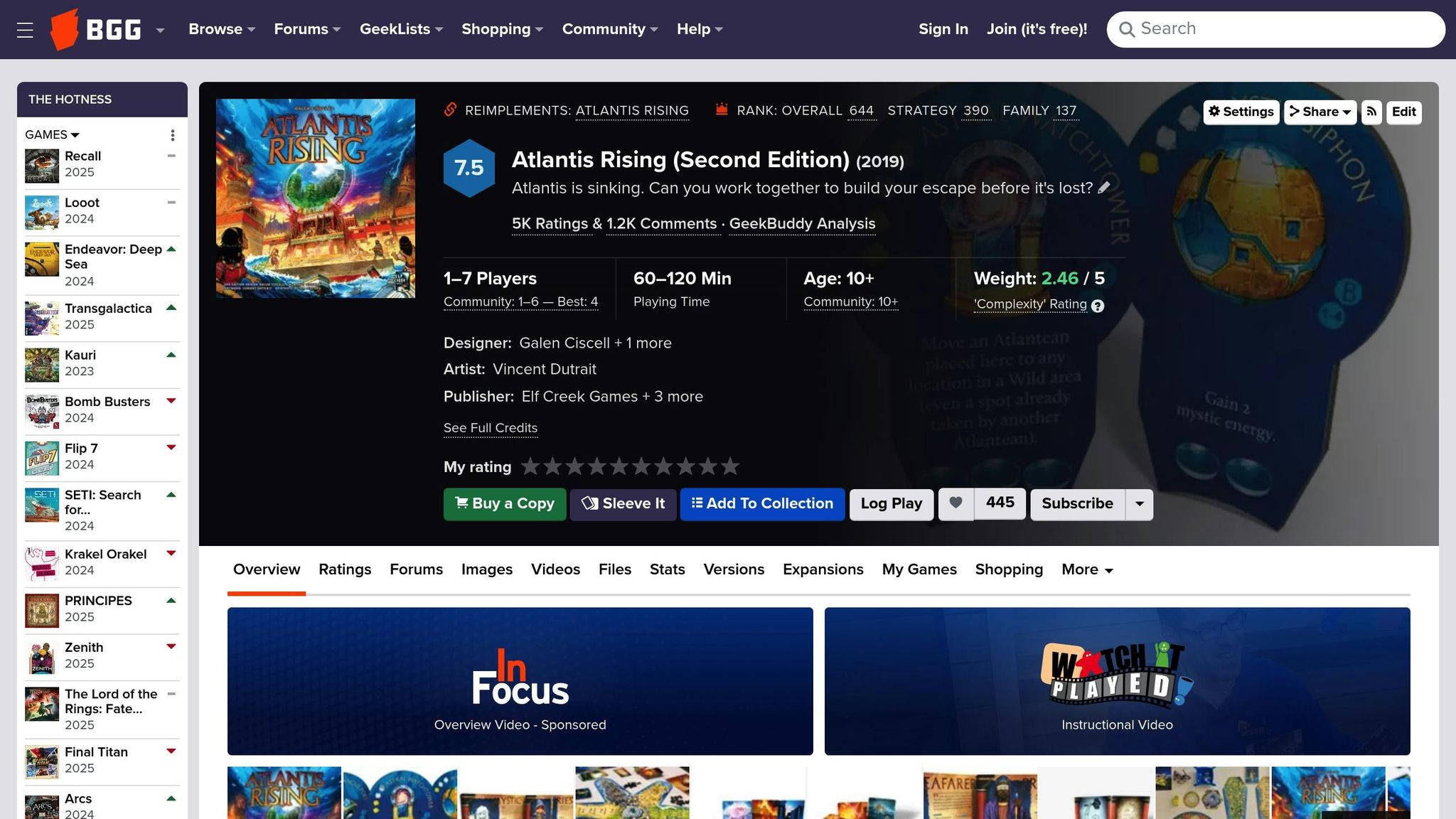Open the See Full Credits link

(x=491, y=428)
